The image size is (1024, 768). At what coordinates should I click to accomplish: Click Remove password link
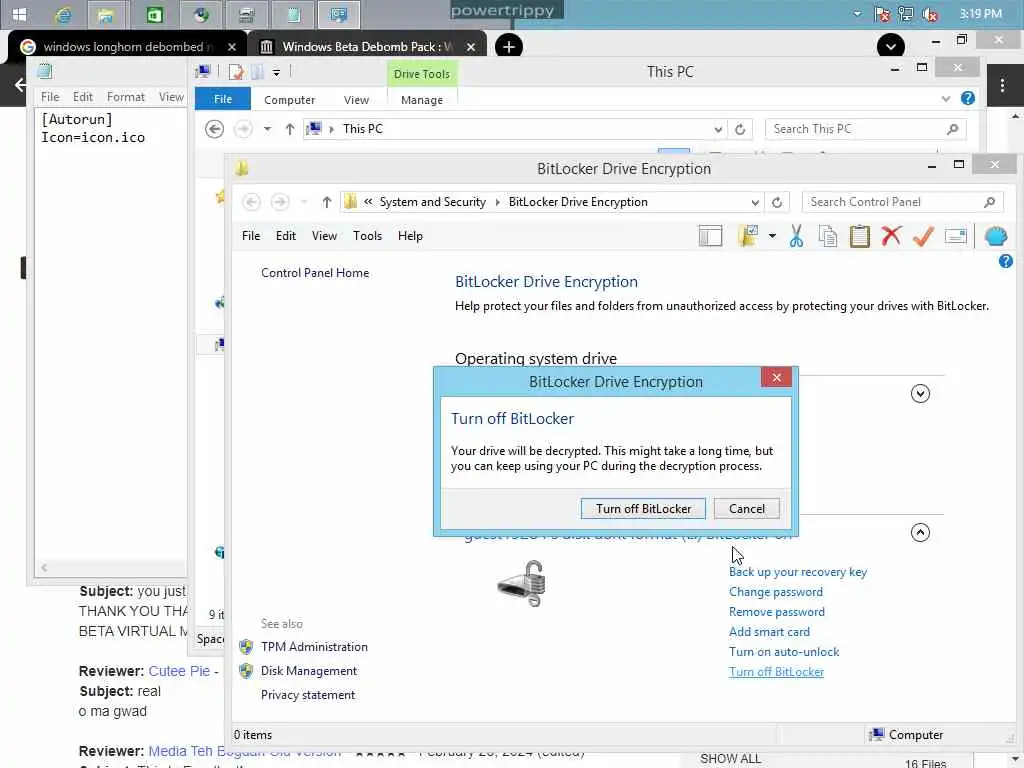pos(776,612)
